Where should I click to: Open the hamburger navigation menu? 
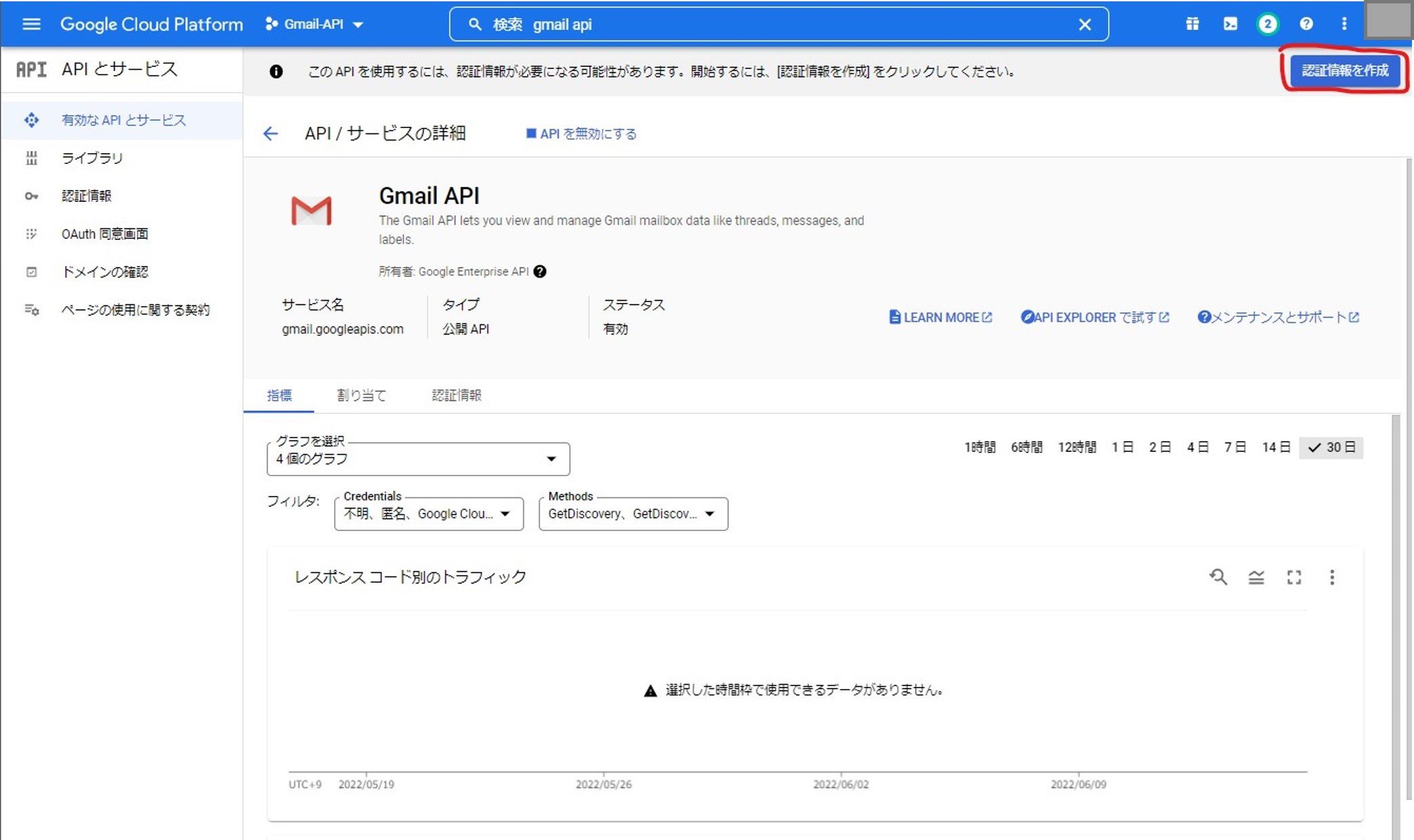coord(31,24)
